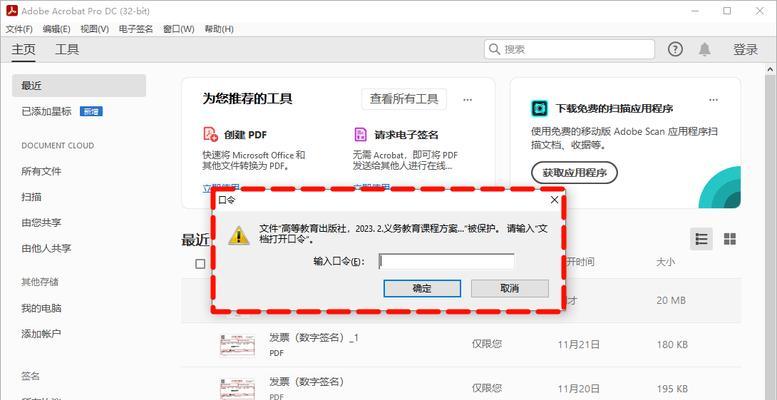This screenshot has width=777, height=400.
Task: Click 添加帐户 in the sidebar
Action: pos(41,334)
